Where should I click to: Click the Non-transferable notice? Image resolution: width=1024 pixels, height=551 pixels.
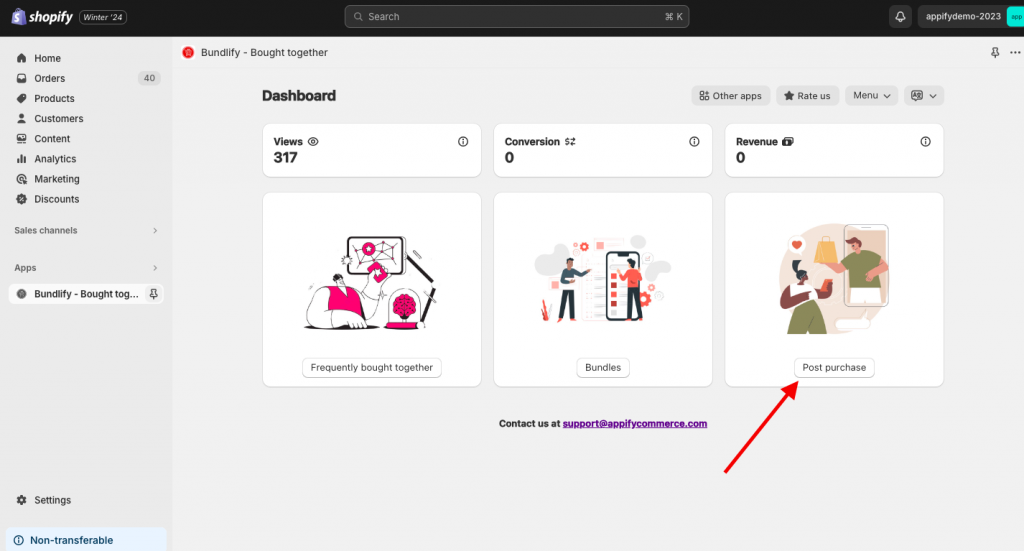86,541
